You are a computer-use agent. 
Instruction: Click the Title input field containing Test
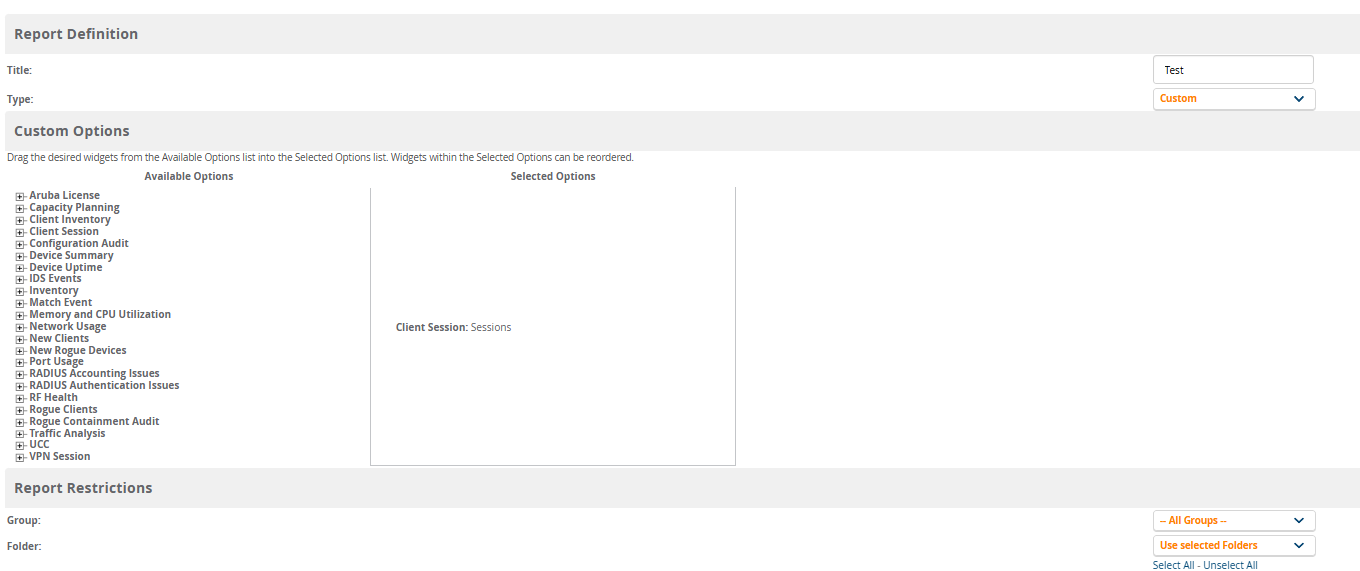[x=1233, y=70]
